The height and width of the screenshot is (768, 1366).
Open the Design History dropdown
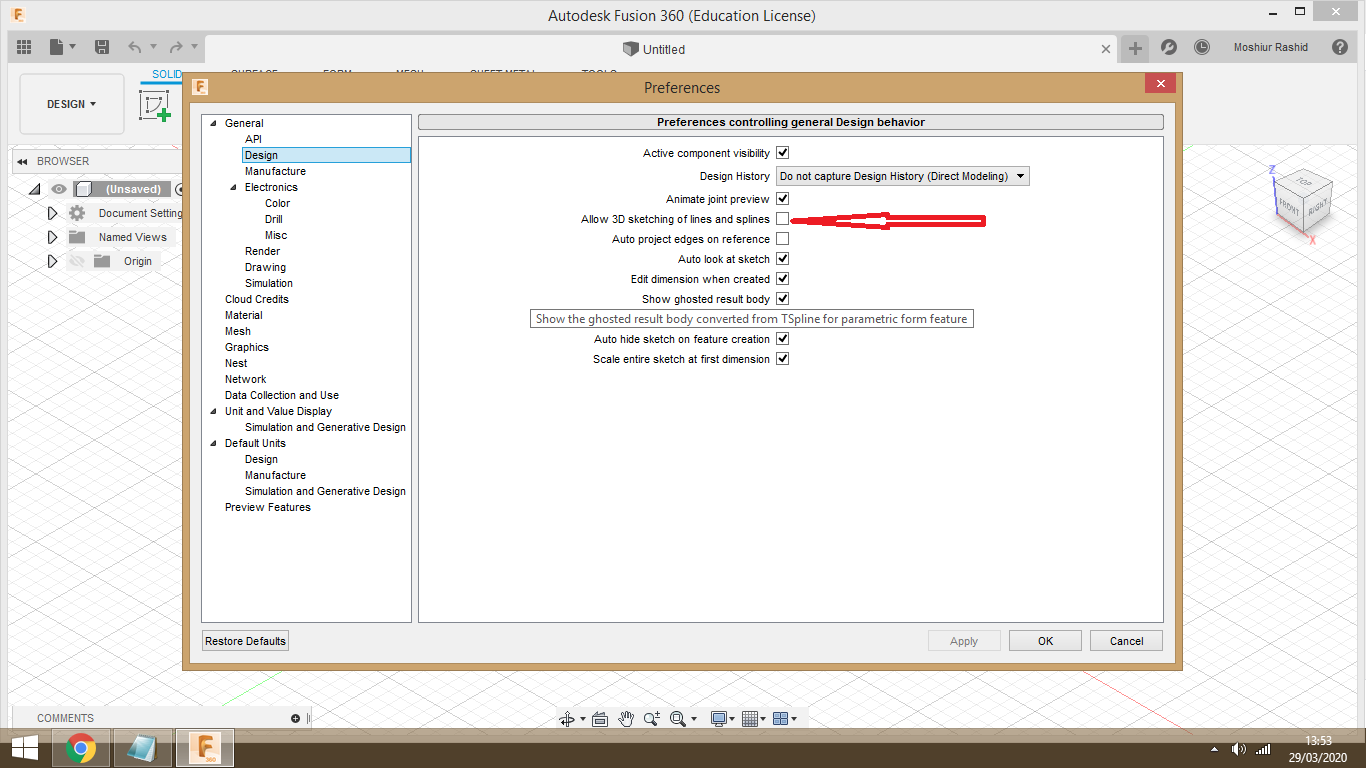[x=900, y=176]
